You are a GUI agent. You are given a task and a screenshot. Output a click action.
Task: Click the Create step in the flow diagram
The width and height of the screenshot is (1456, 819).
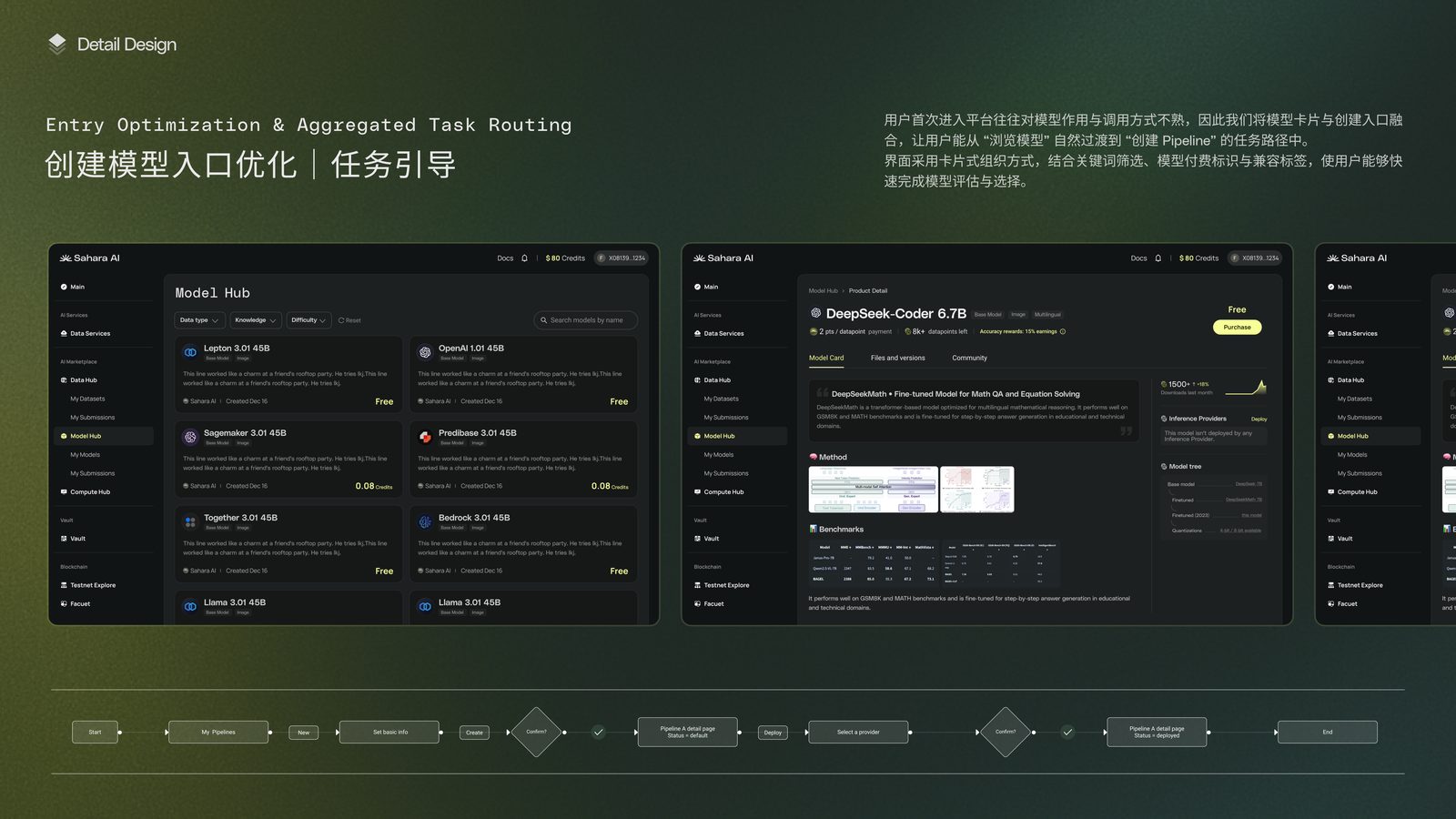(475, 733)
